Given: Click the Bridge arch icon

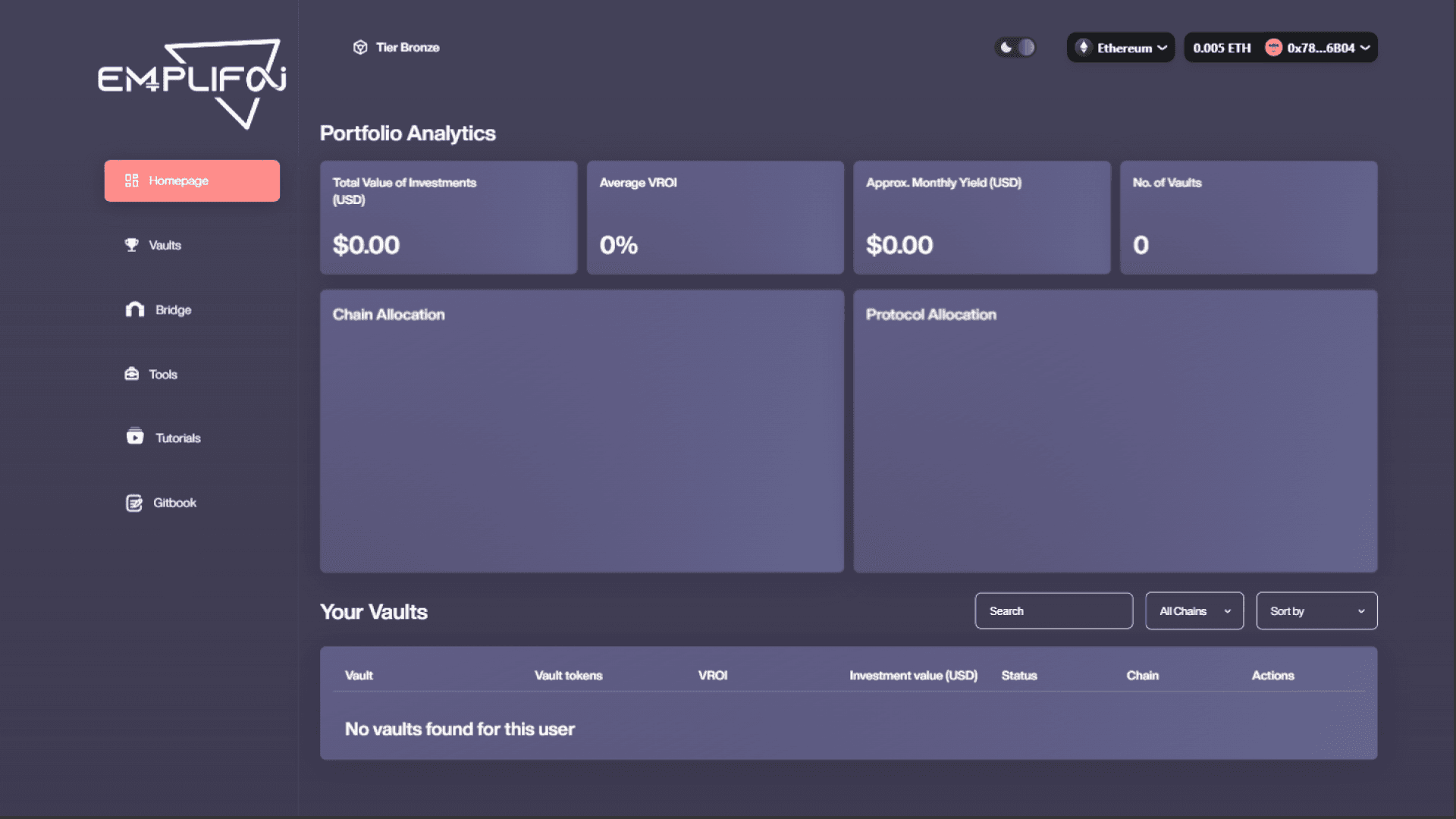Looking at the screenshot, I should click(x=135, y=309).
